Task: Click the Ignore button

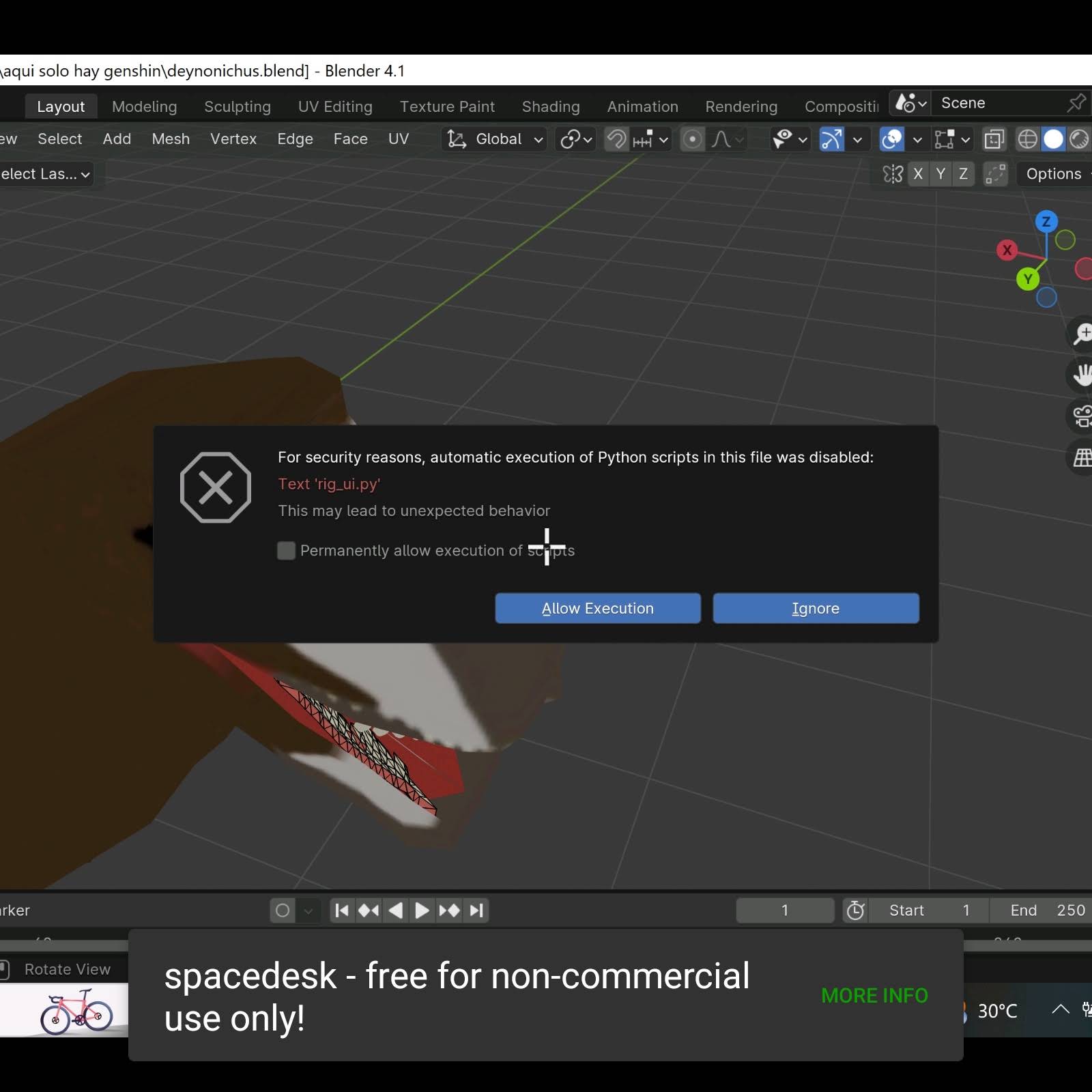Action: point(816,608)
